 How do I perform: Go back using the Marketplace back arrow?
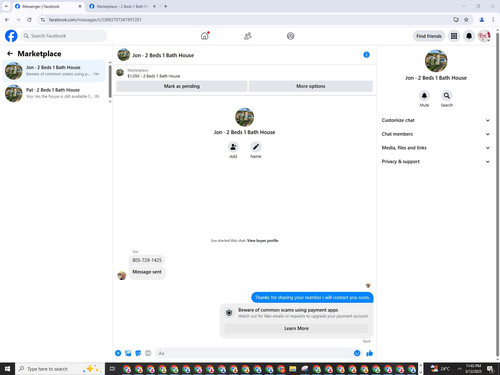click(10, 53)
